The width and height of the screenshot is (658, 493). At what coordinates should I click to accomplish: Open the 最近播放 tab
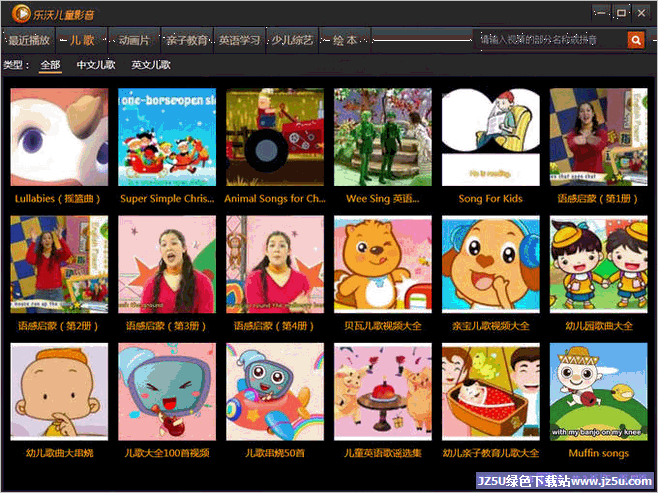[29, 40]
